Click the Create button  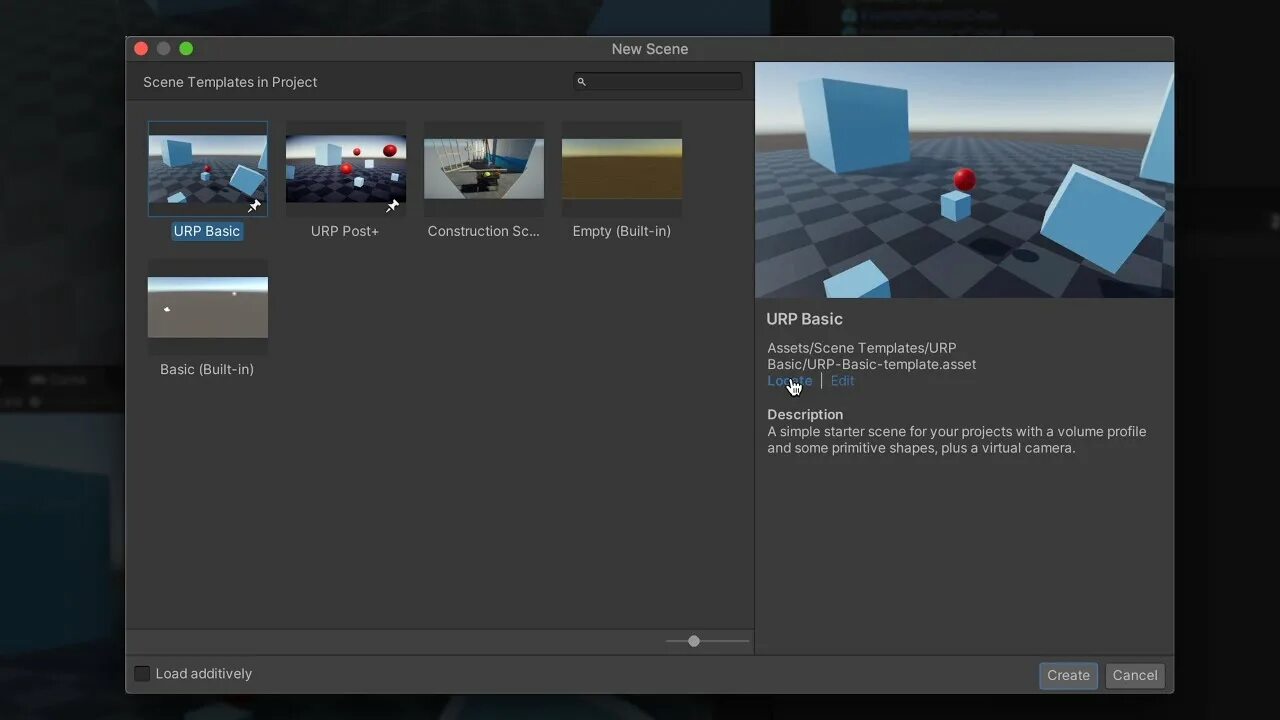[1068, 675]
